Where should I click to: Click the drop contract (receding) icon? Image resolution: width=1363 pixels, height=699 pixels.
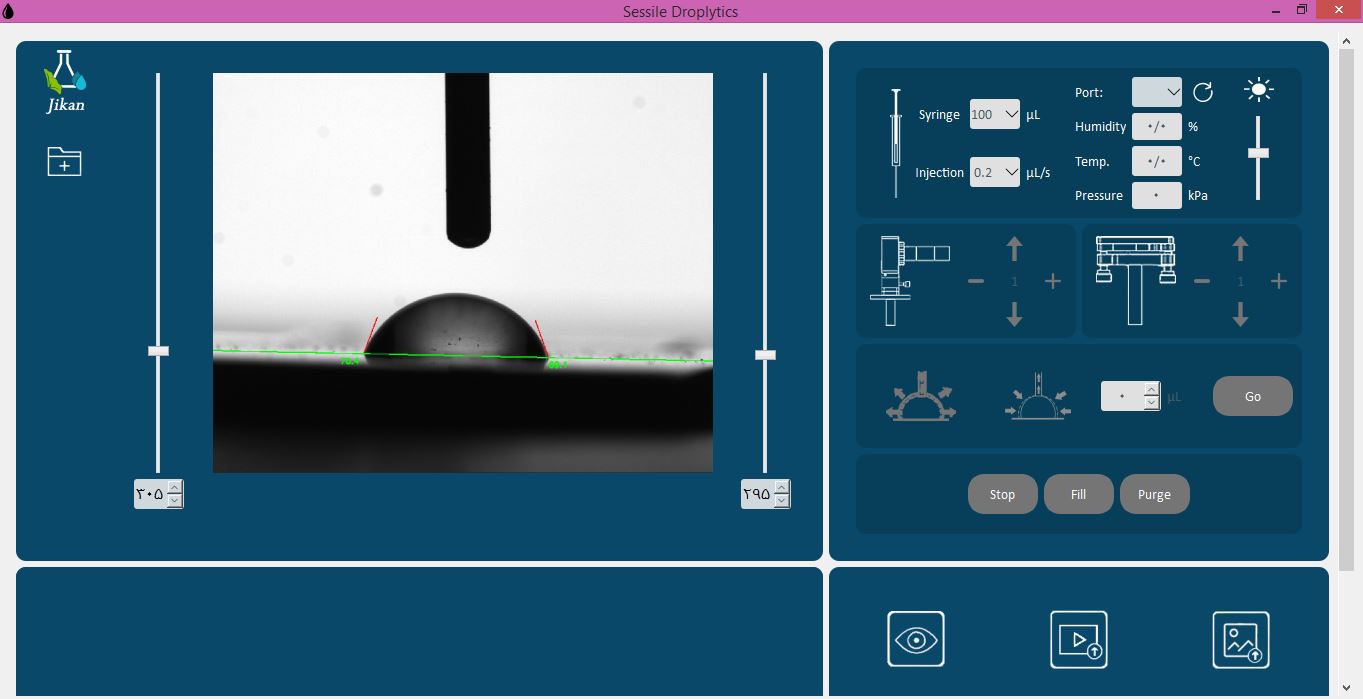[1038, 396]
